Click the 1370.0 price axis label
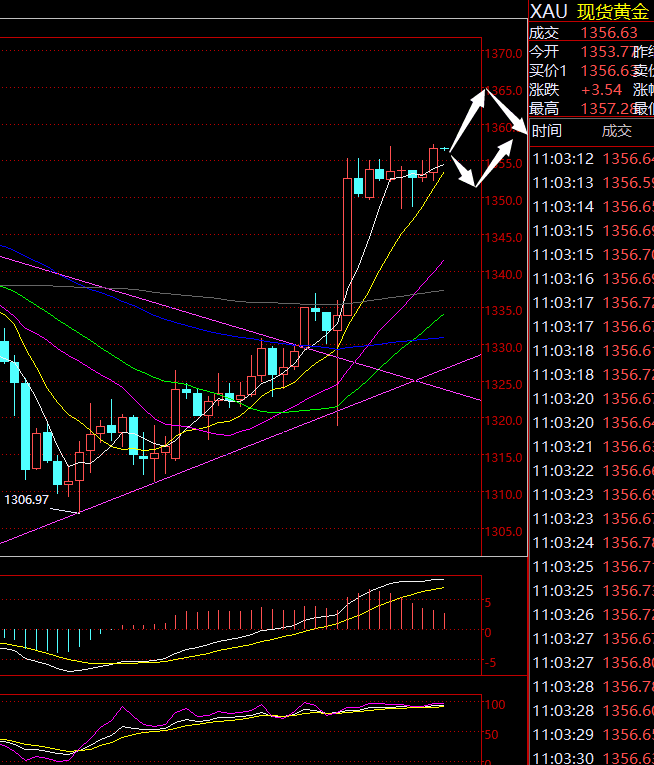654x765 pixels. point(503,54)
